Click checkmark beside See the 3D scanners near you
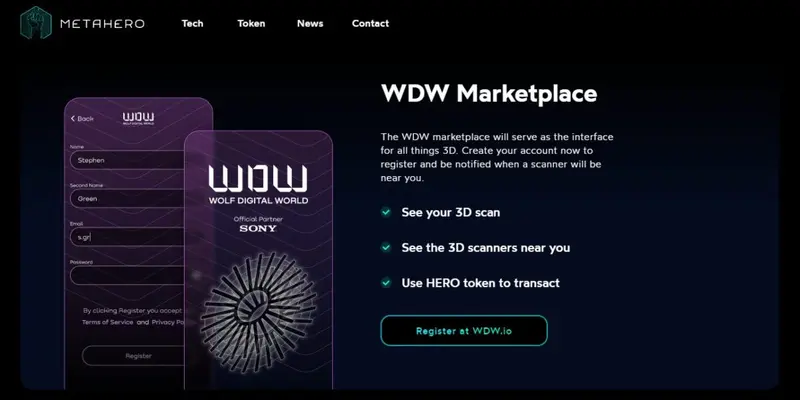Screen dimensions: 800x400 (386, 247)
